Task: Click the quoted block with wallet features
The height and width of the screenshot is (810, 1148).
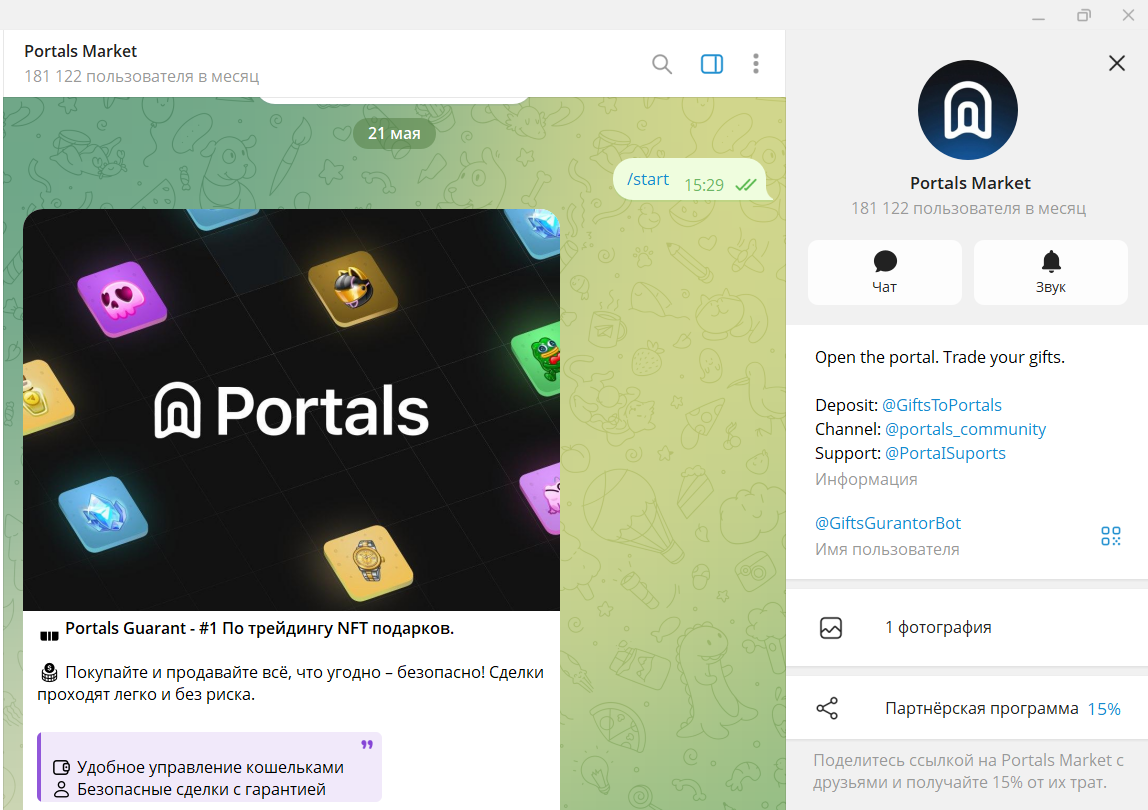Action: (209, 767)
